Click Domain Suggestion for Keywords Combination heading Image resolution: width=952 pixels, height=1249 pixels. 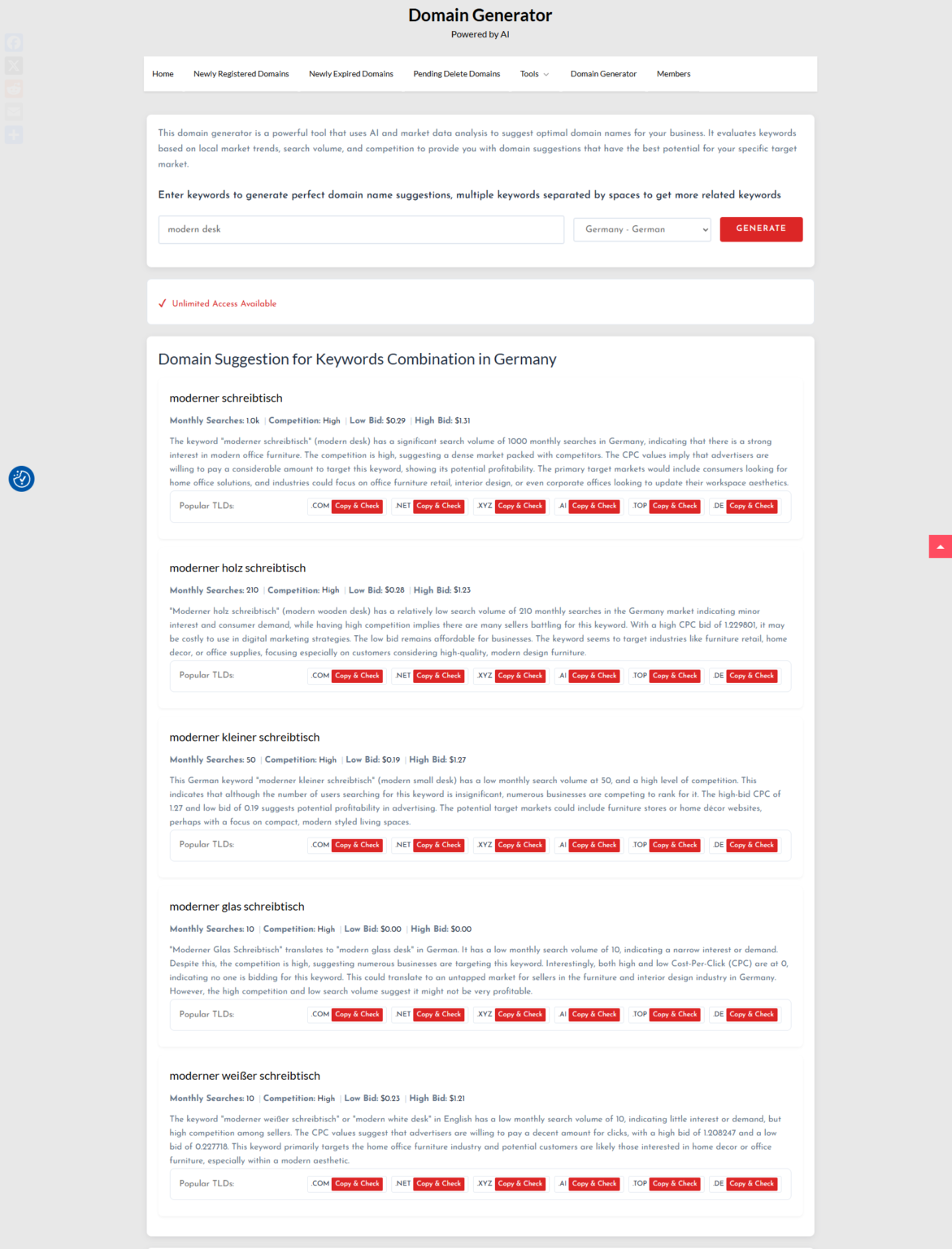click(357, 359)
